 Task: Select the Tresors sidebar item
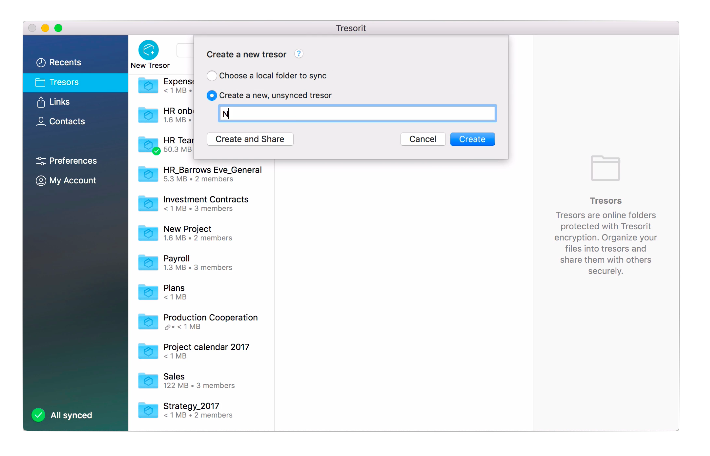[x=76, y=82]
